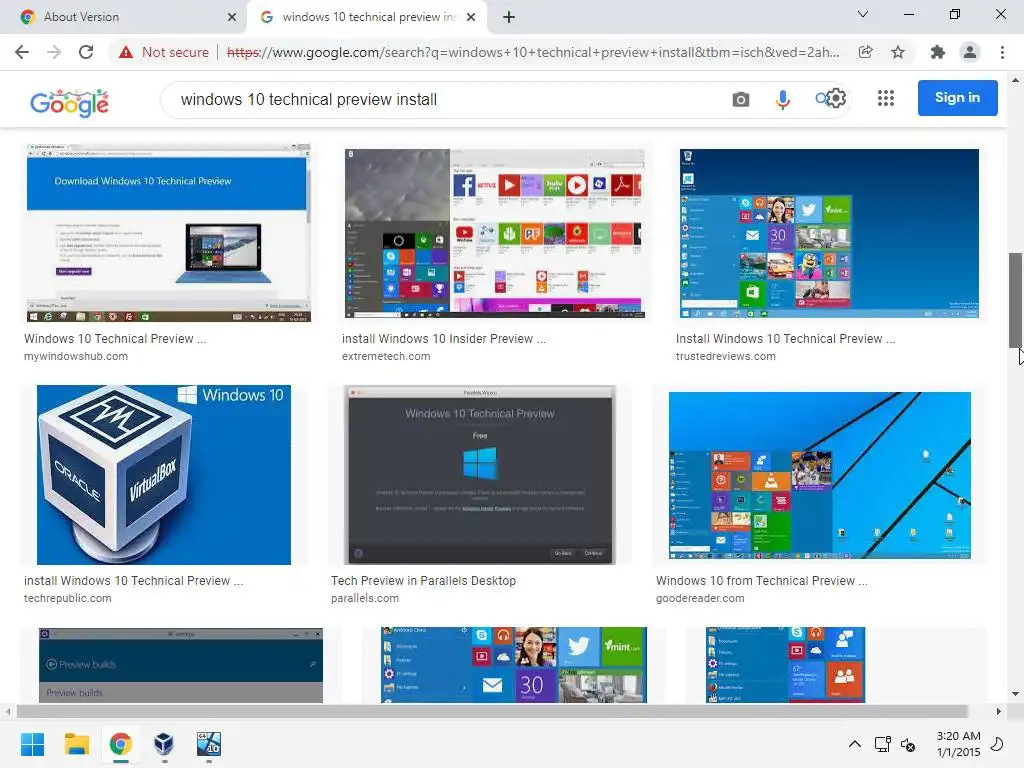Screen dimensions: 1024x768
Task: Open the Parallels Technical Preview thumbnail
Action: [480, 475]
